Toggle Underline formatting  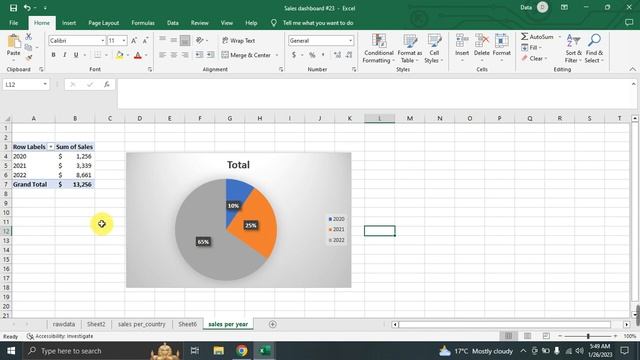tap(76, 55)
